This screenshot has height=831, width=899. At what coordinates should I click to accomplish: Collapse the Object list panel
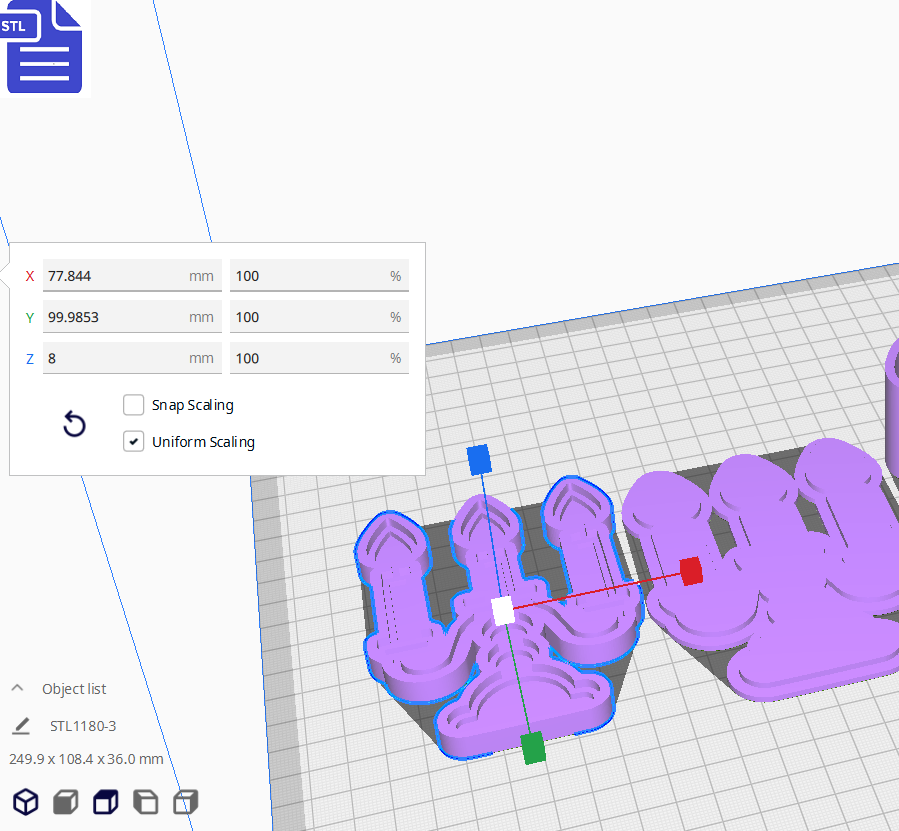[17, 688]
